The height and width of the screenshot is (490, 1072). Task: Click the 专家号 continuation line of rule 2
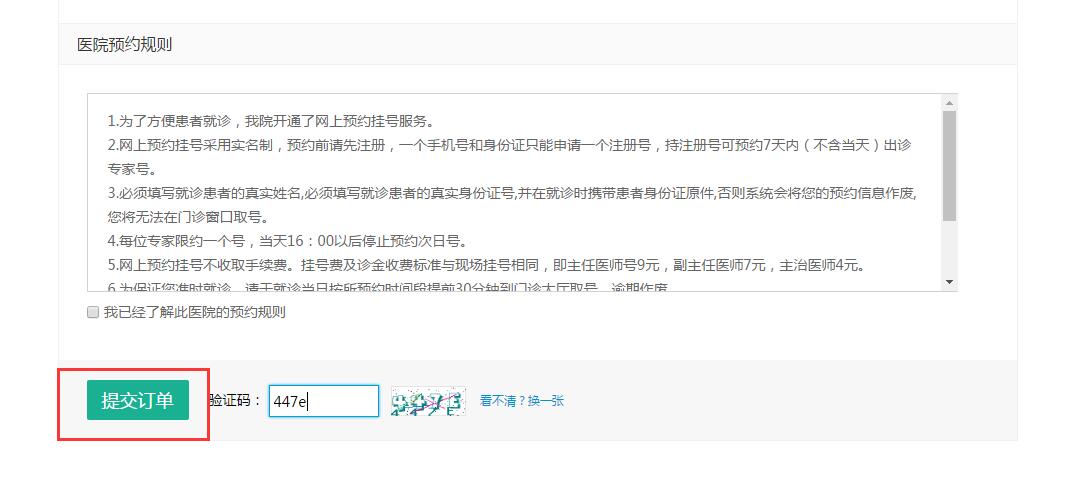[x=132, y=169]
